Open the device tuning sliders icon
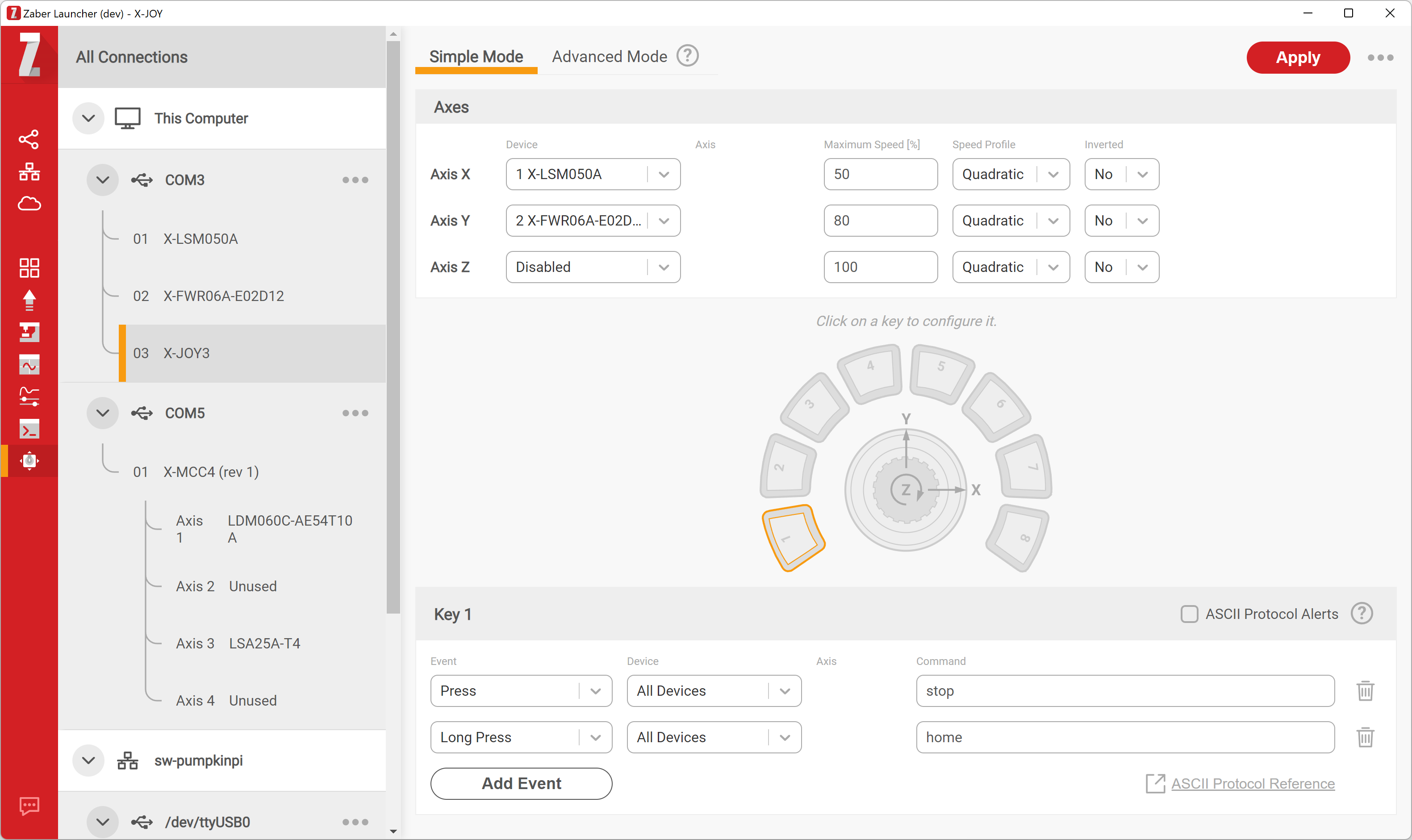Viewport: 1412px width, 840px height. (29, 396)
